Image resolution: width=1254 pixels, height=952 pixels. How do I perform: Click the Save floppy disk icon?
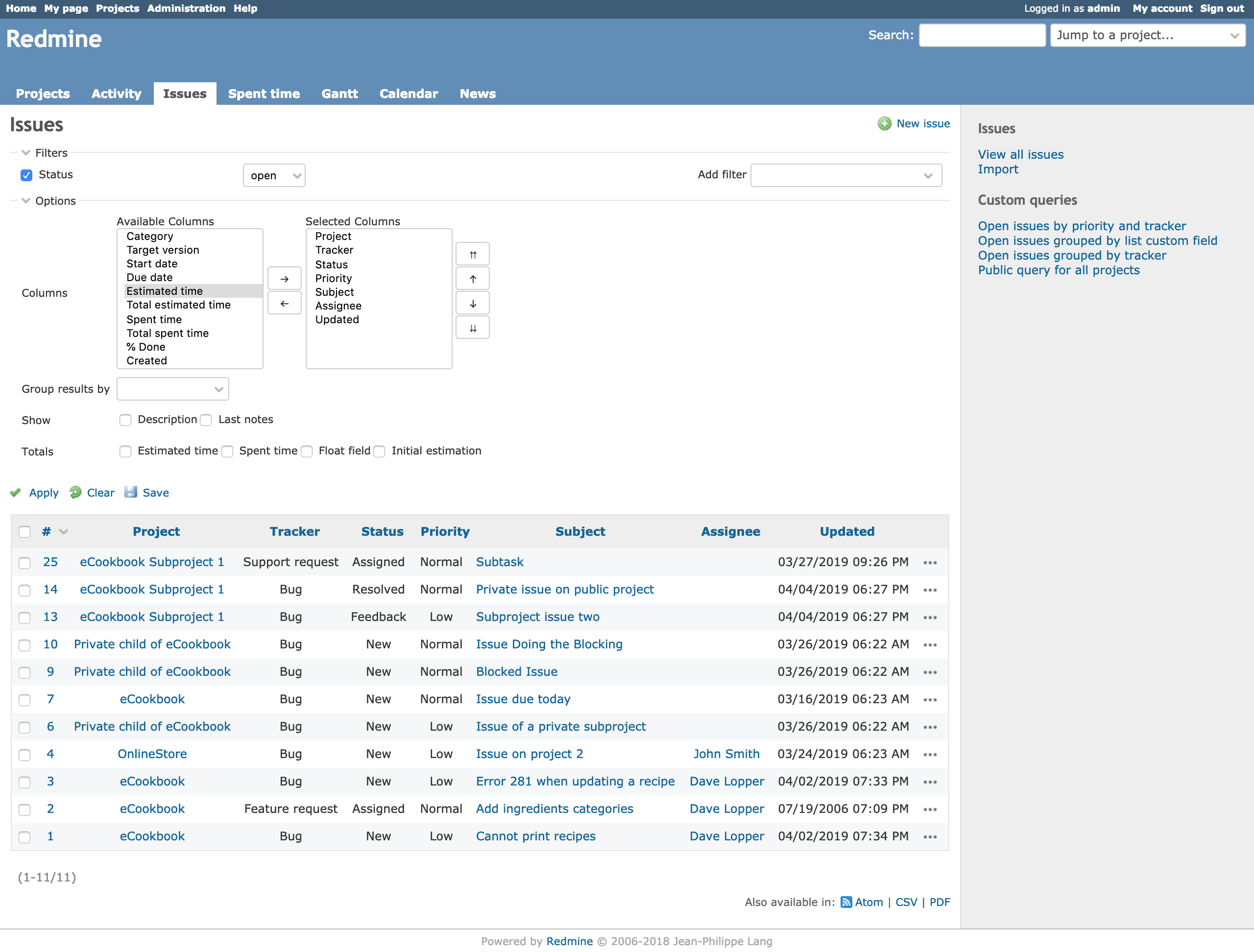coord(131,492)
